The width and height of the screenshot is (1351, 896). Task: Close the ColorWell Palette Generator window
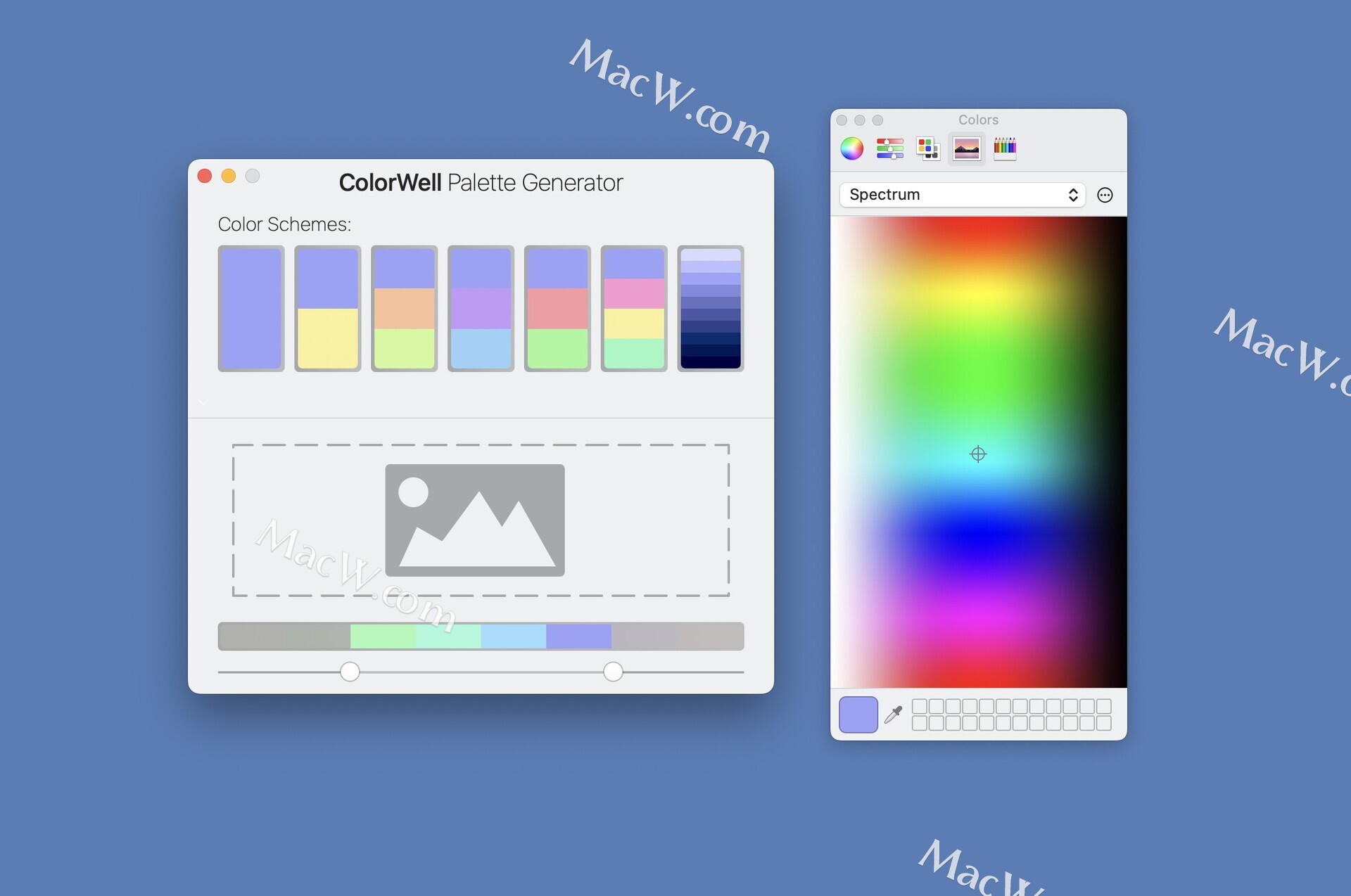pos(205,176)
